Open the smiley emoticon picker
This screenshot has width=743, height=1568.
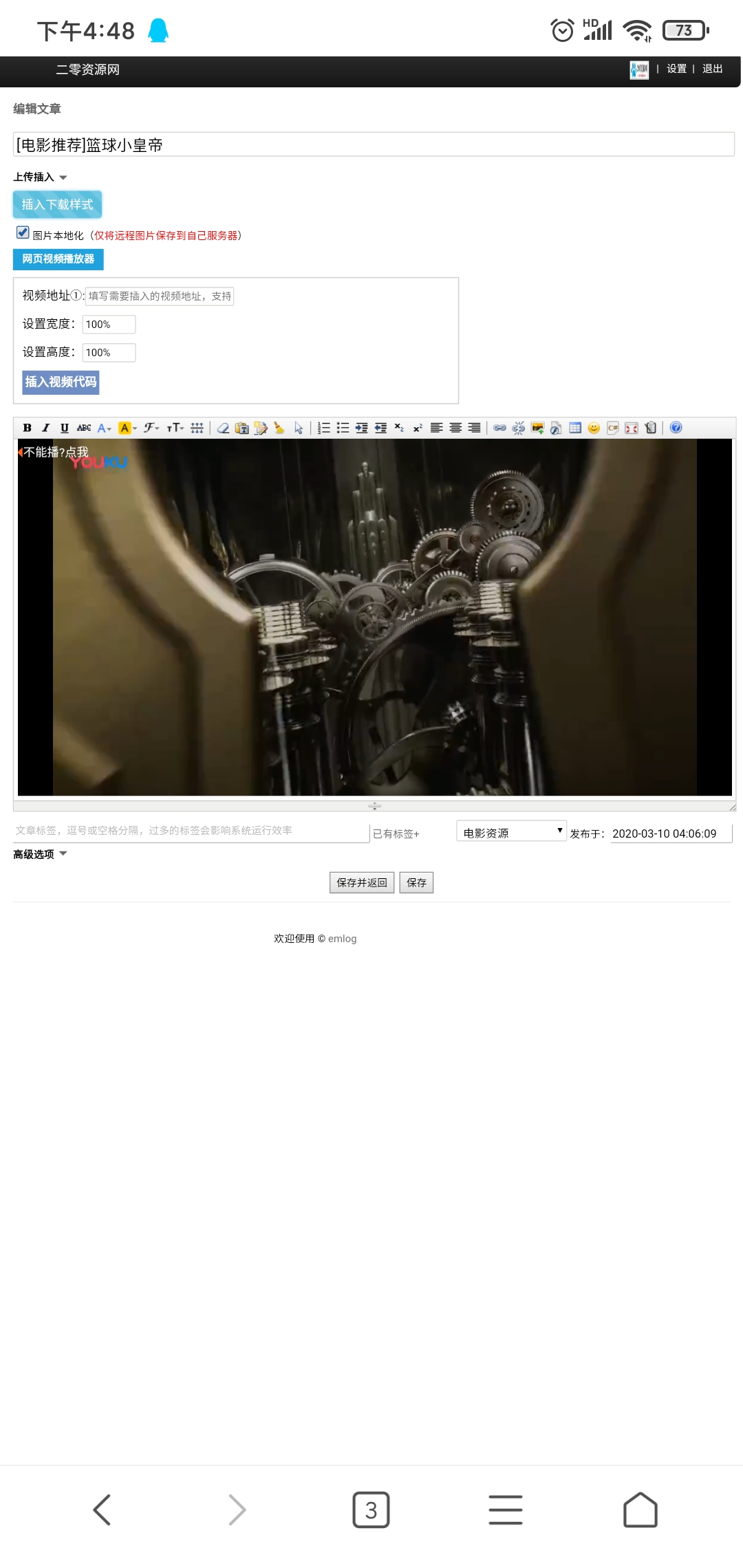click(x=594, y=428)
